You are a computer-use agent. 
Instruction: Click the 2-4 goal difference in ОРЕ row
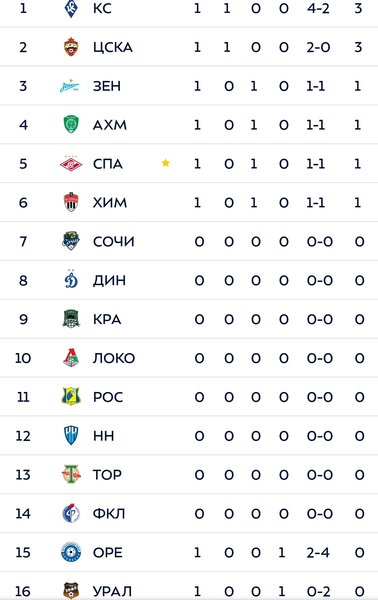pos(318,553)
